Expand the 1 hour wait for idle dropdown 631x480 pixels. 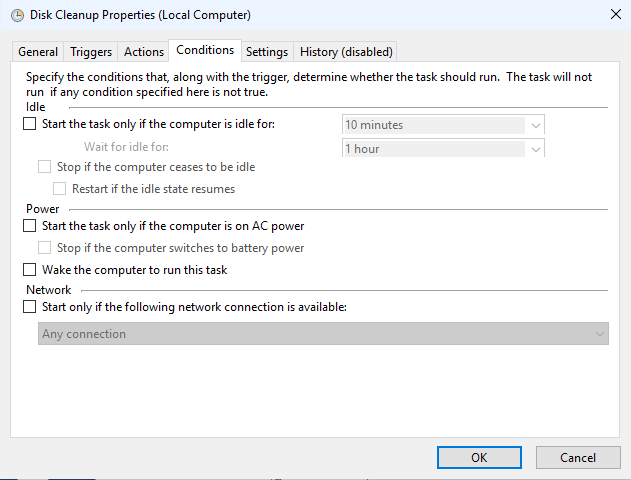point(443,148)
